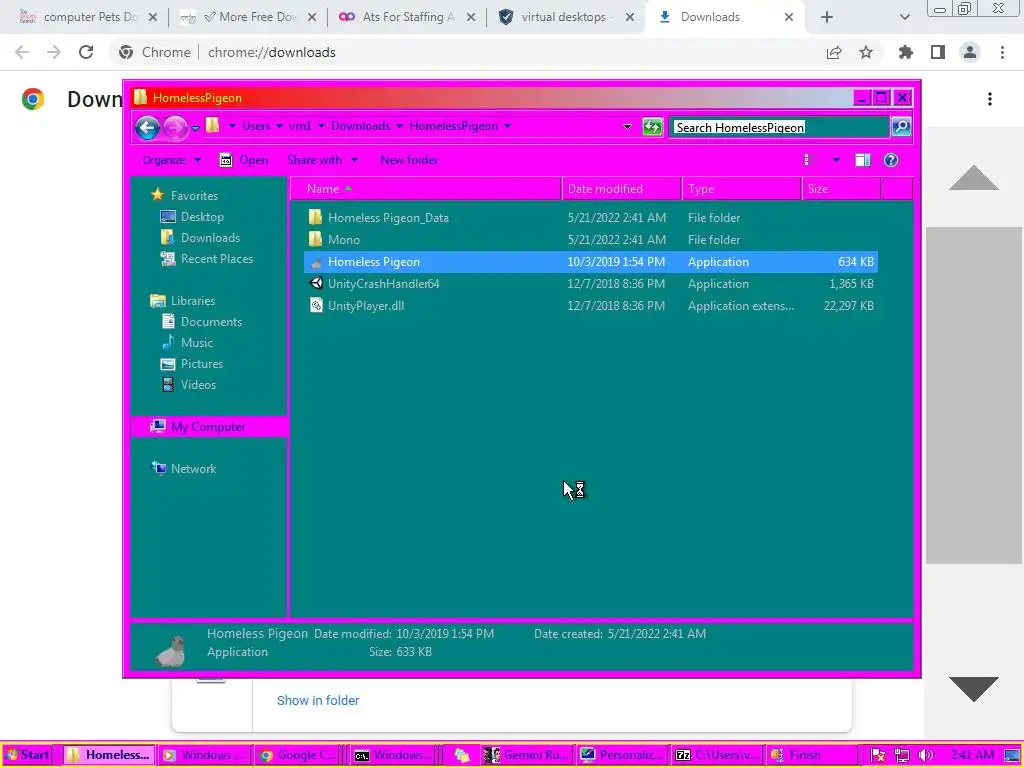The image size is (1024, 768).
Task: Open the more view options dropdown arrow
Action: click(x=836, y=160)
